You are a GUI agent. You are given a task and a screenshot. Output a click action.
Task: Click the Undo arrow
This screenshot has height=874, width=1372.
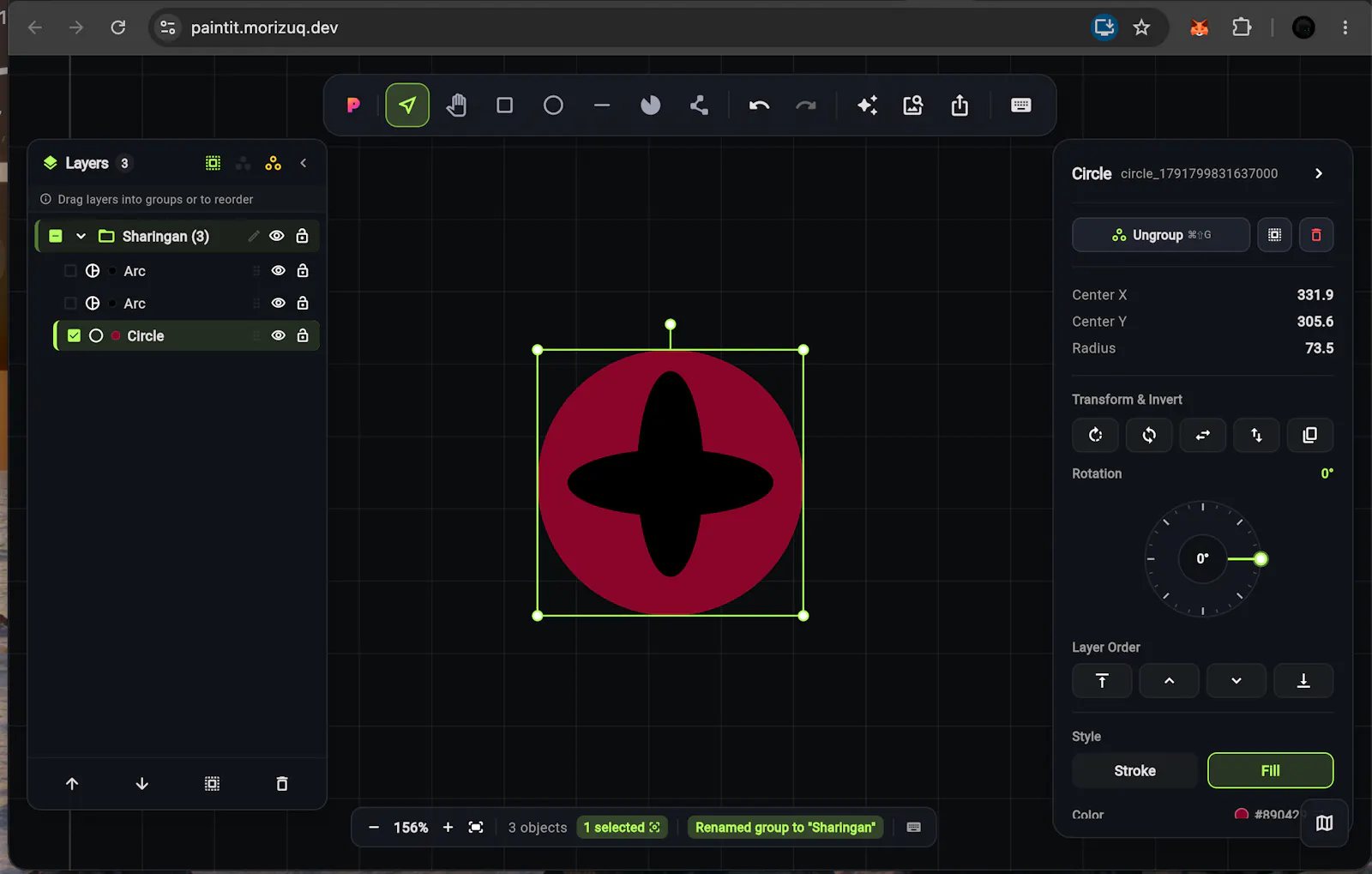(x=759, y=105)
